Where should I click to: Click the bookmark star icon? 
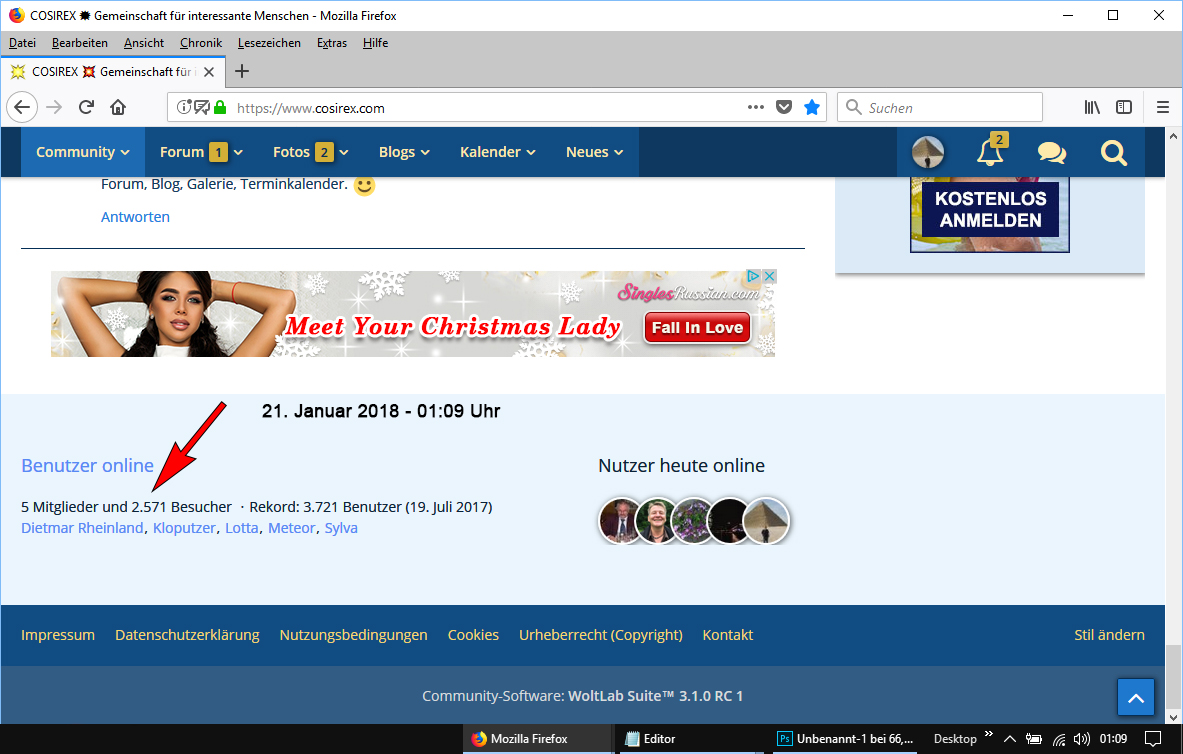pos(812,108)
